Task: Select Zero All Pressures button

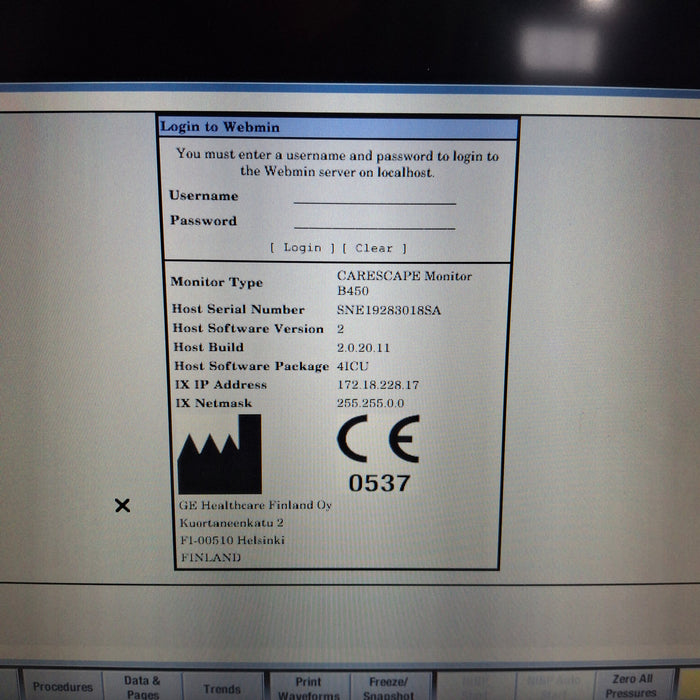Action: coord(632,686)
